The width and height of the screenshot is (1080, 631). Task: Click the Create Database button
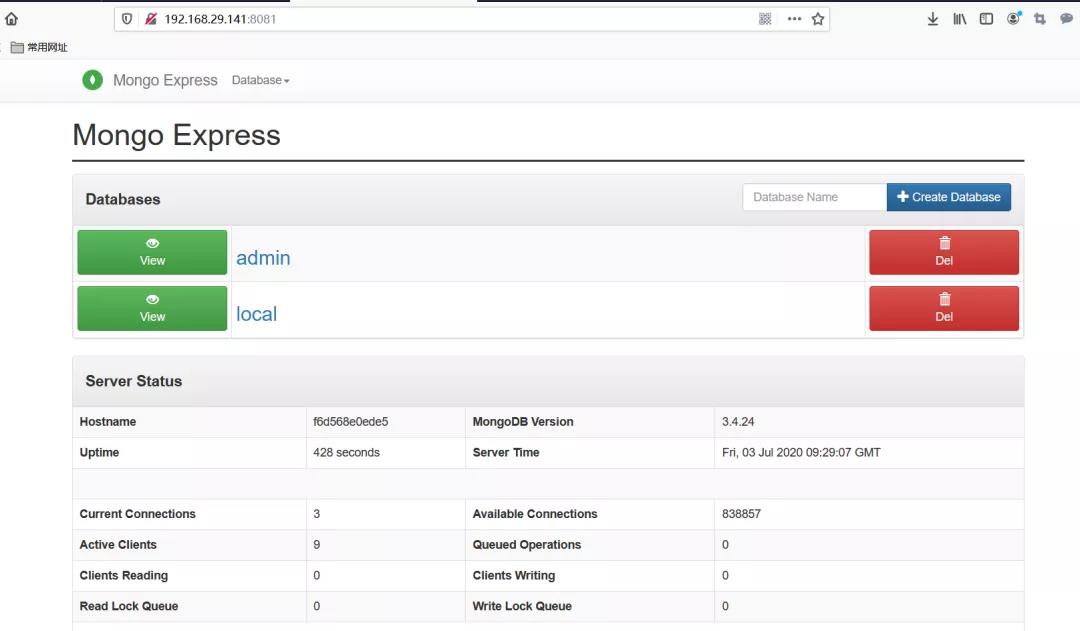click(948, 197)
